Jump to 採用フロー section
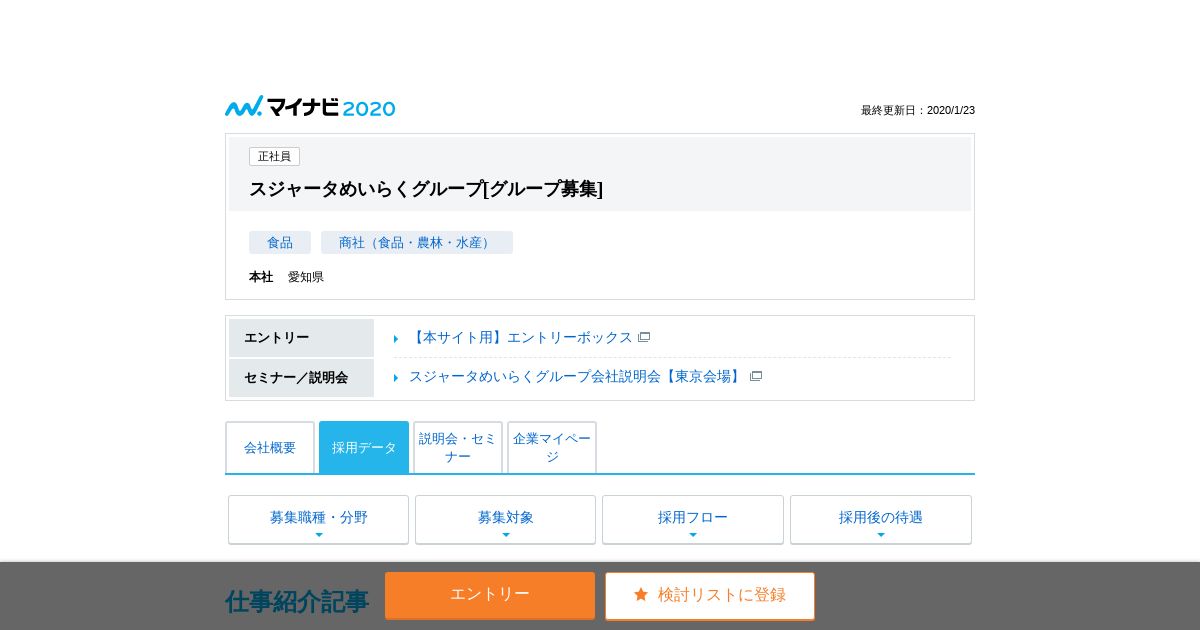 click(x=693, y=519)
